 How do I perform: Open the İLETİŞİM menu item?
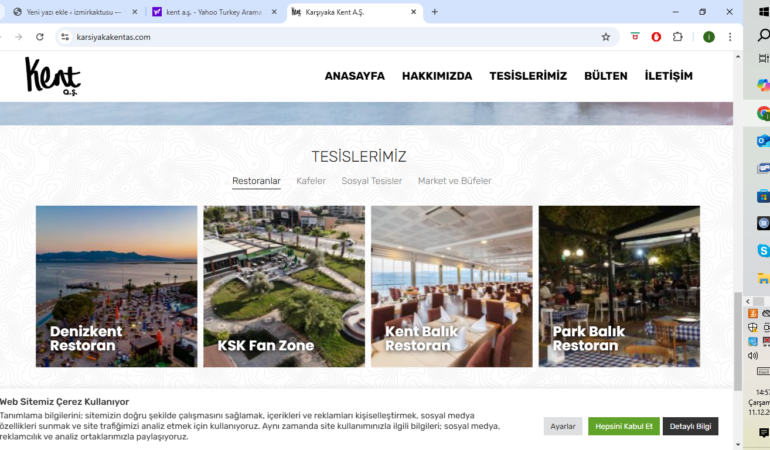coord(668,76)
